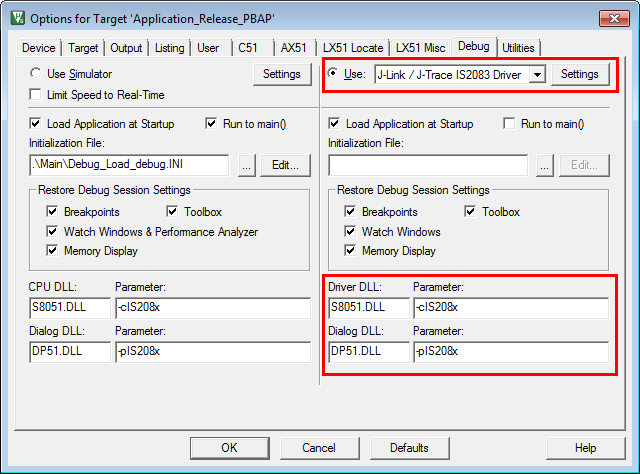Click the Keil uVision icon in title bar

pyautogui.click(x=18, y=18)
